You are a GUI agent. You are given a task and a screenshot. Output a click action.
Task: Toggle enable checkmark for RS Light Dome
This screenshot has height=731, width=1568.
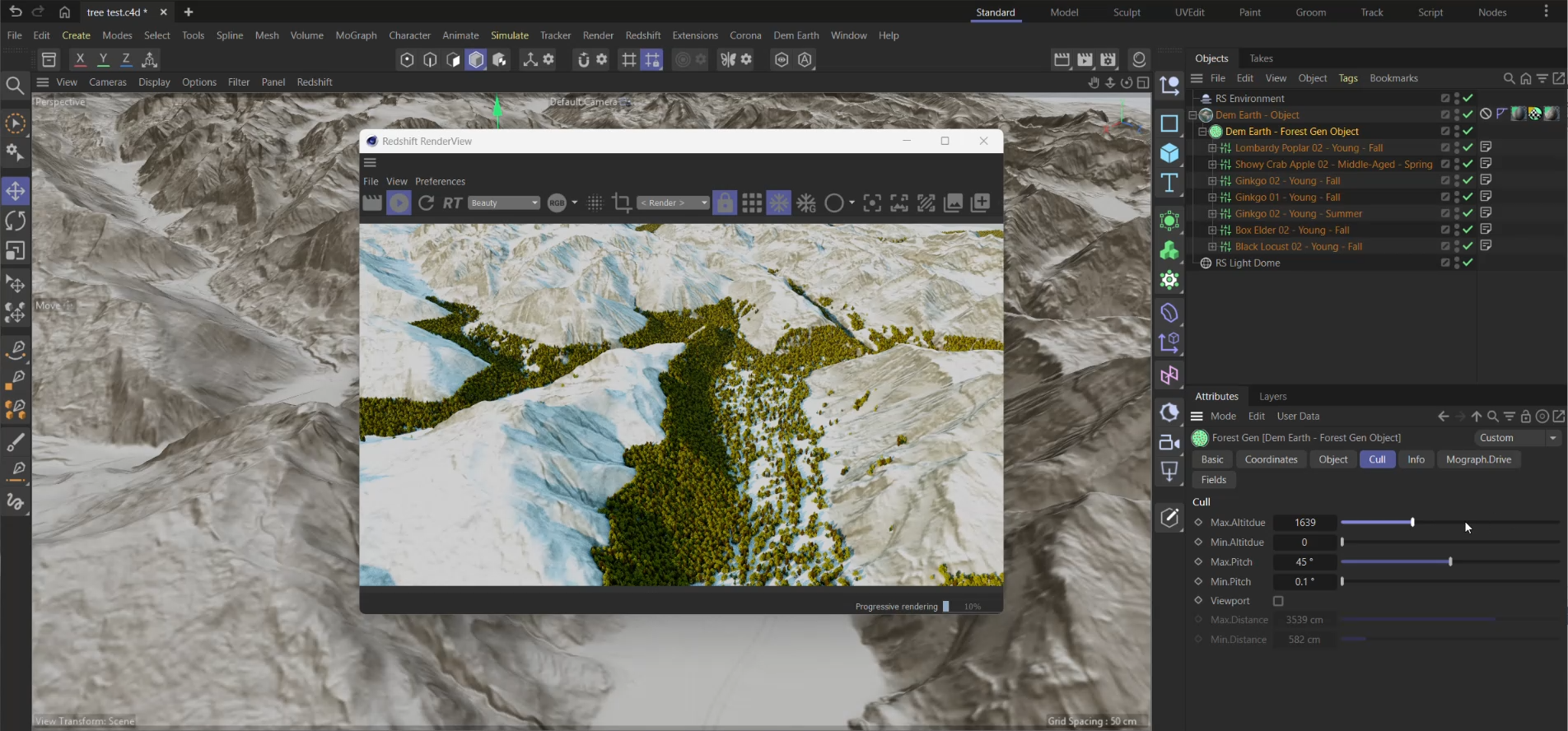click(x=1468, y=263)
